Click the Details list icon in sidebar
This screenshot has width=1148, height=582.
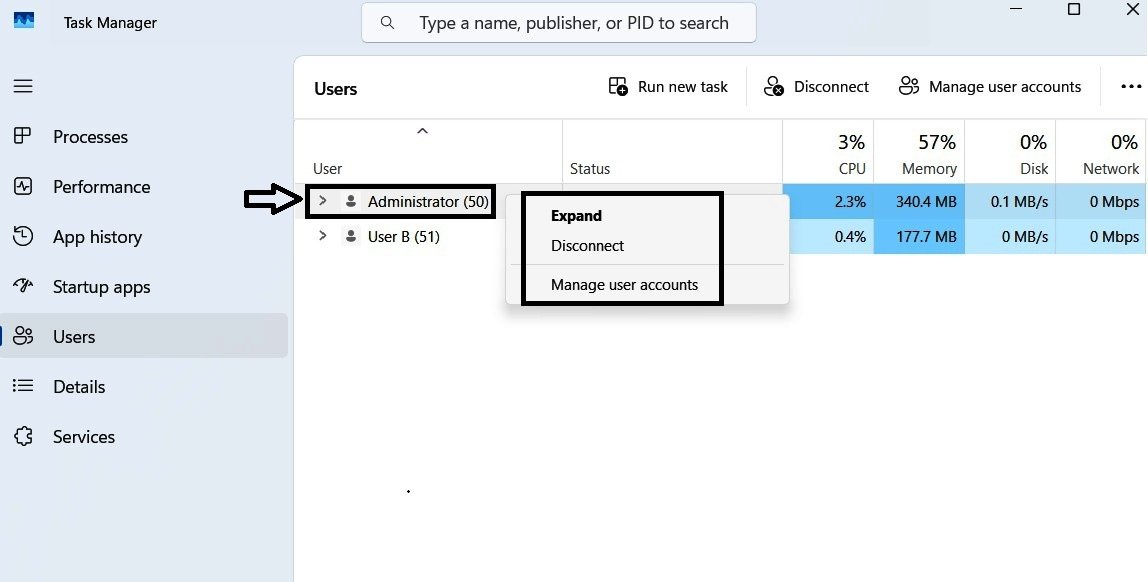tap(23, 386)
